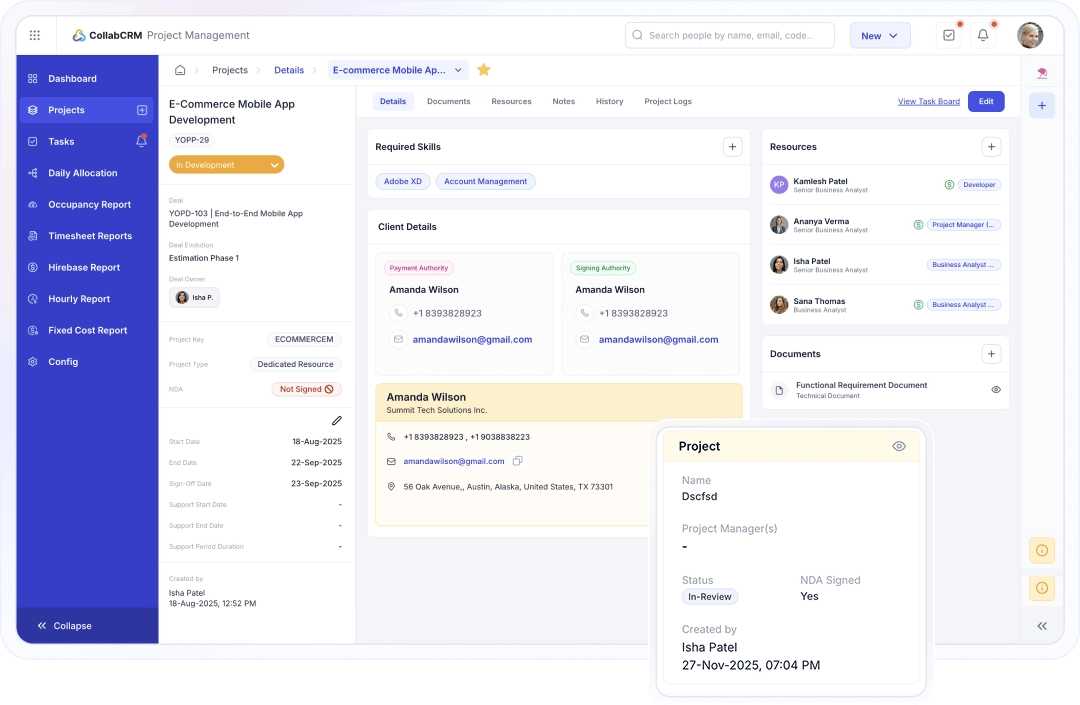Open the Occupancy Report section
The height and width of the screenshot is (705, 1080).
pyautogui.click(x=90, y=204)
